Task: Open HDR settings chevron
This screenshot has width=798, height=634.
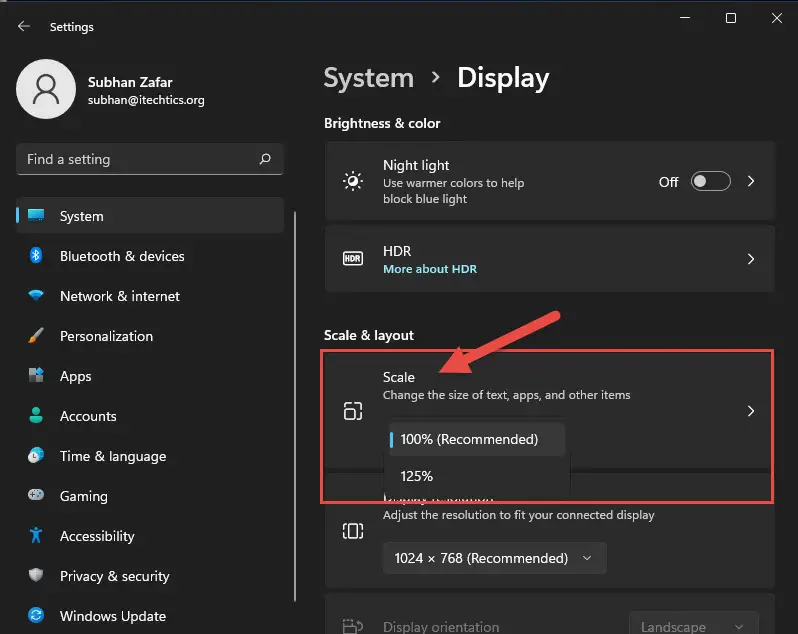Action: 751,259
